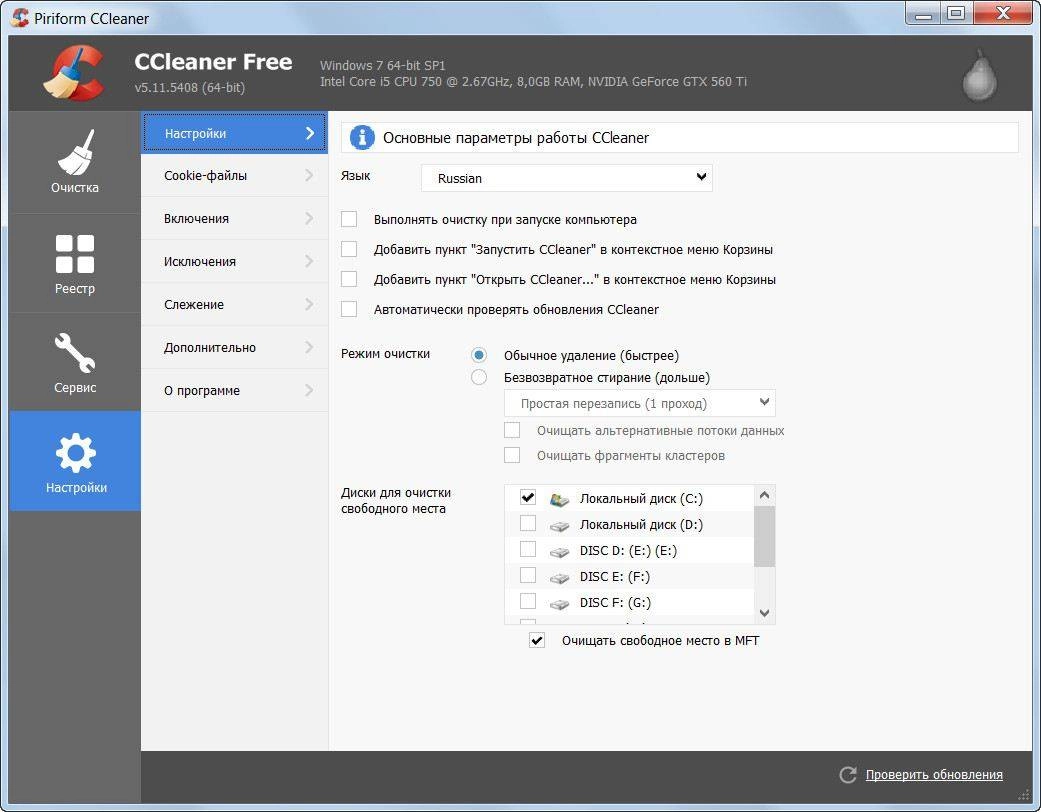Click chevron next to Дополнительно

pos(309,347)
